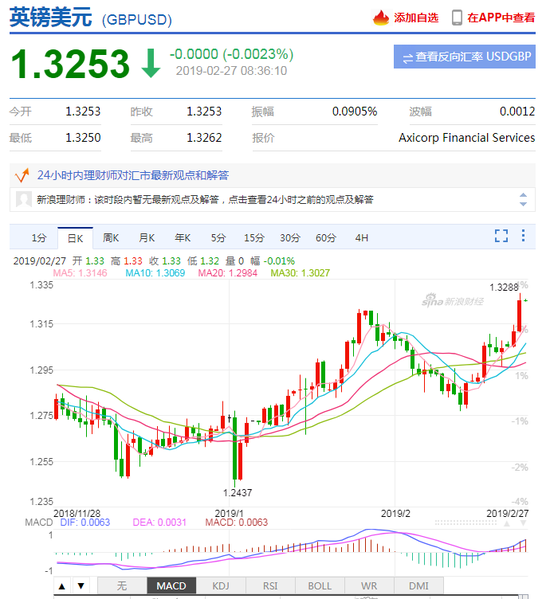Click the 2019/2 date axis label
The image size is (550, 599).
click(x=396, y=513)
